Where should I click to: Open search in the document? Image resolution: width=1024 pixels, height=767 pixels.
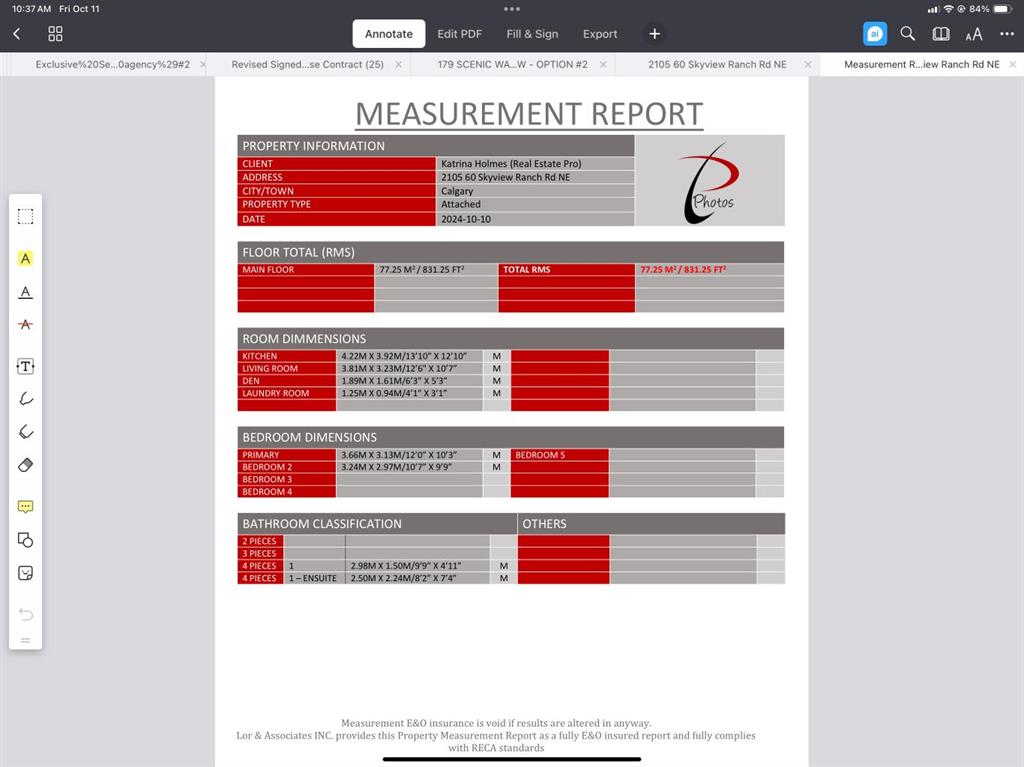click(908, 34)
